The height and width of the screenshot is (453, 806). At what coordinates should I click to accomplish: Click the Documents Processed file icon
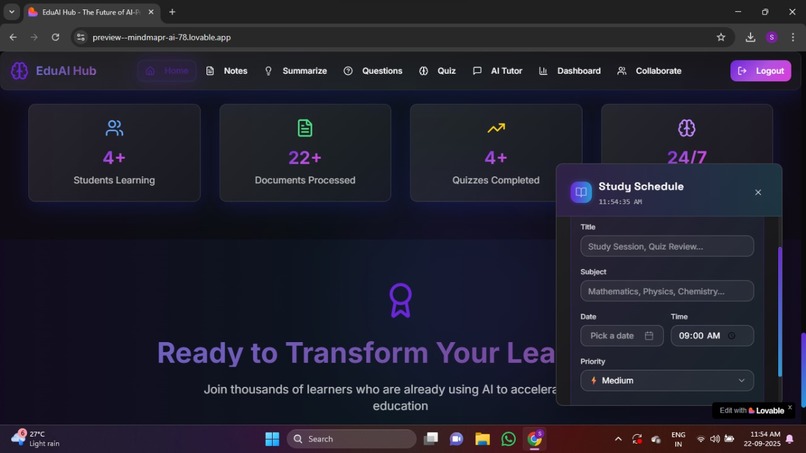pyautogui.click(x=305, y=128)
